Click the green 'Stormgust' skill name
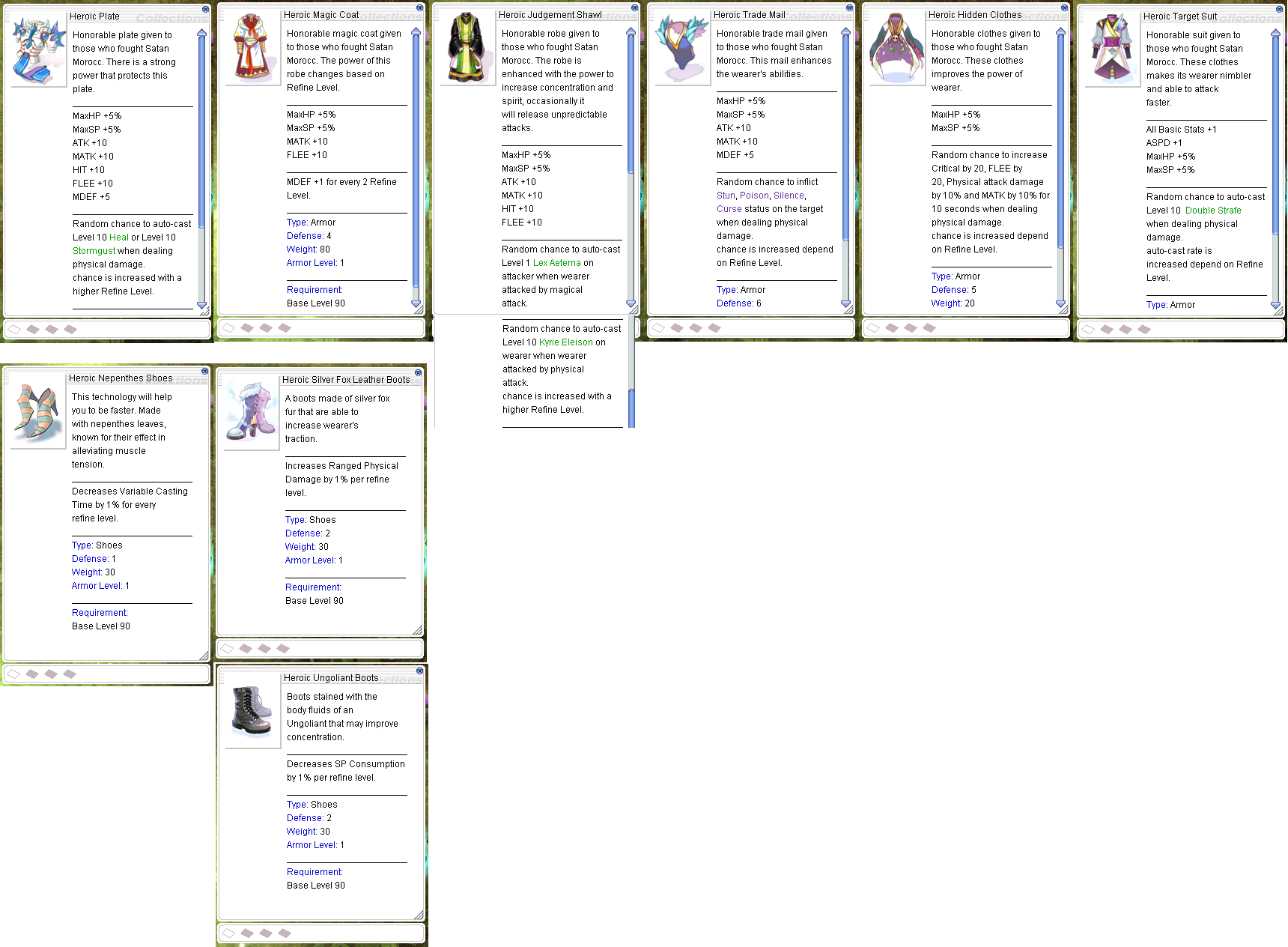The width and height of the screenshot is (1288, 947). (x=94, y=251)
